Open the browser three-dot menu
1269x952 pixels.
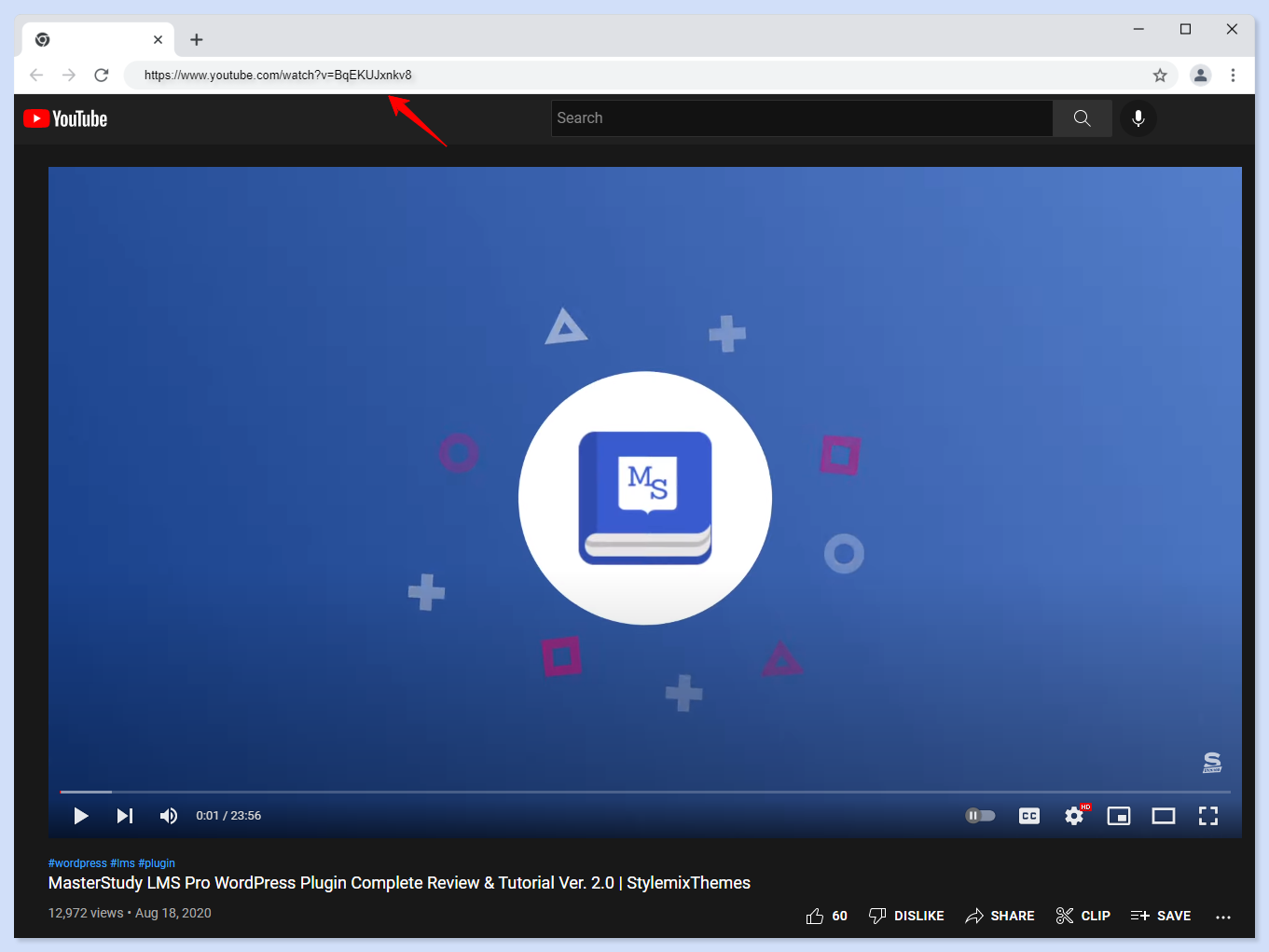(x=1233, y=76)
